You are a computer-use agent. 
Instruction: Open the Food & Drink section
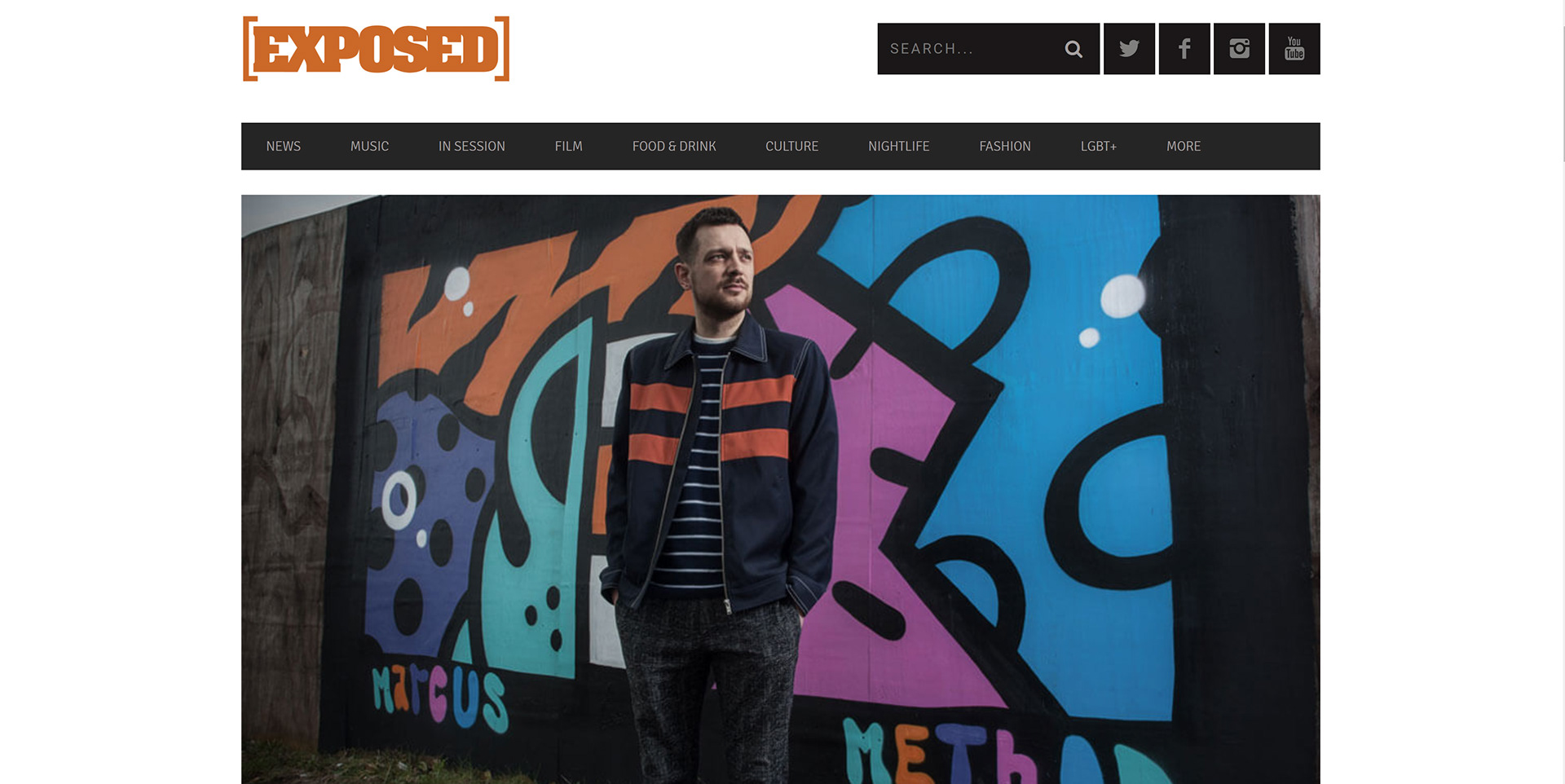click(674, 146)
